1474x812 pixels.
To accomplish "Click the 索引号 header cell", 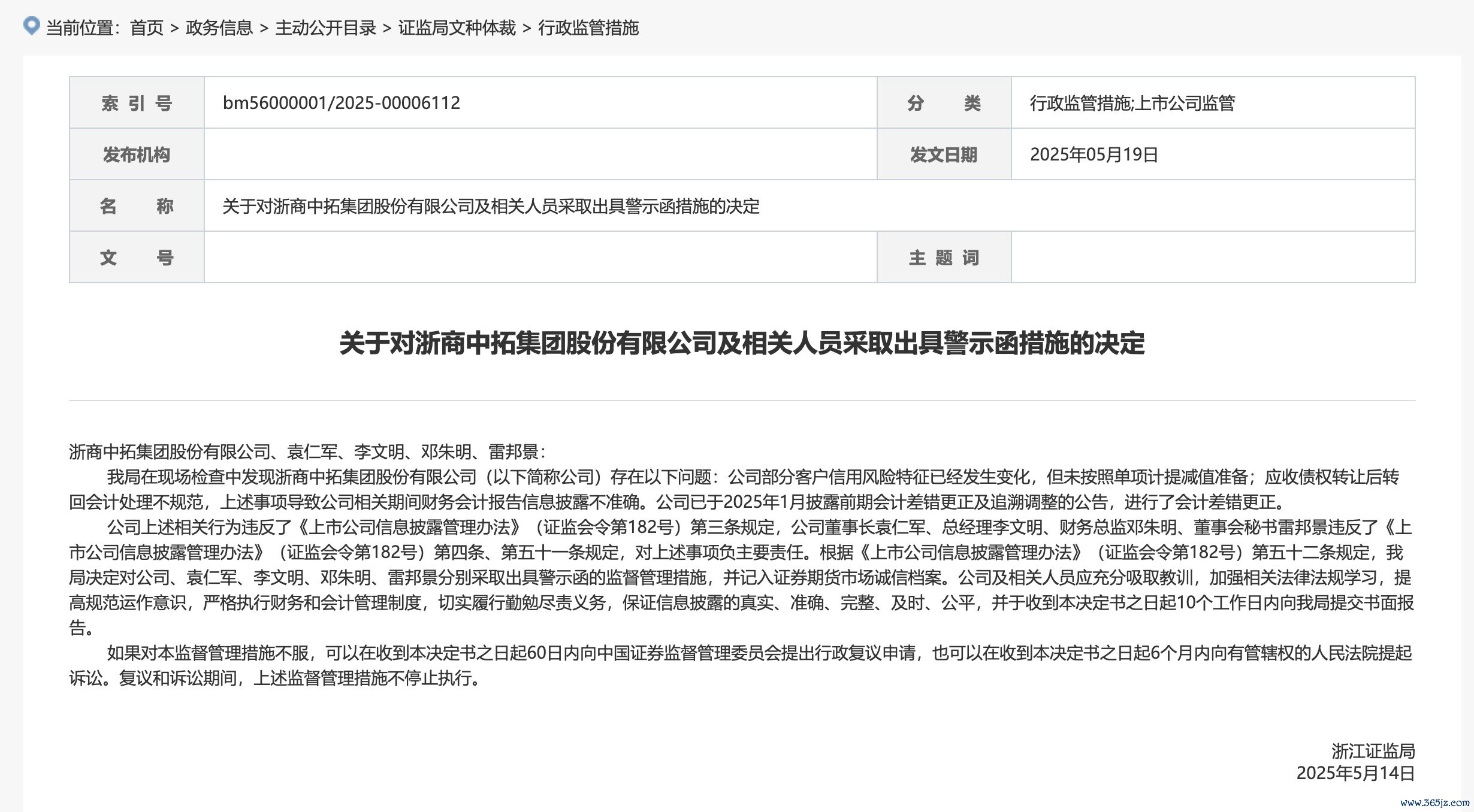I will [137, 103].
